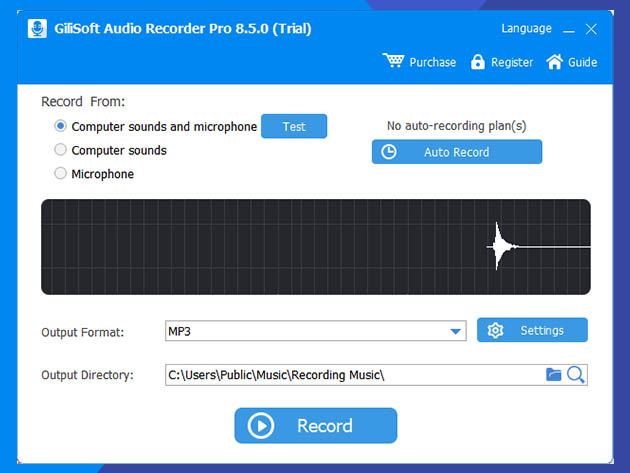Click the Register padlock icon
Image resolution: width=630 pixels, height=473 pixels.
point(478,62)
